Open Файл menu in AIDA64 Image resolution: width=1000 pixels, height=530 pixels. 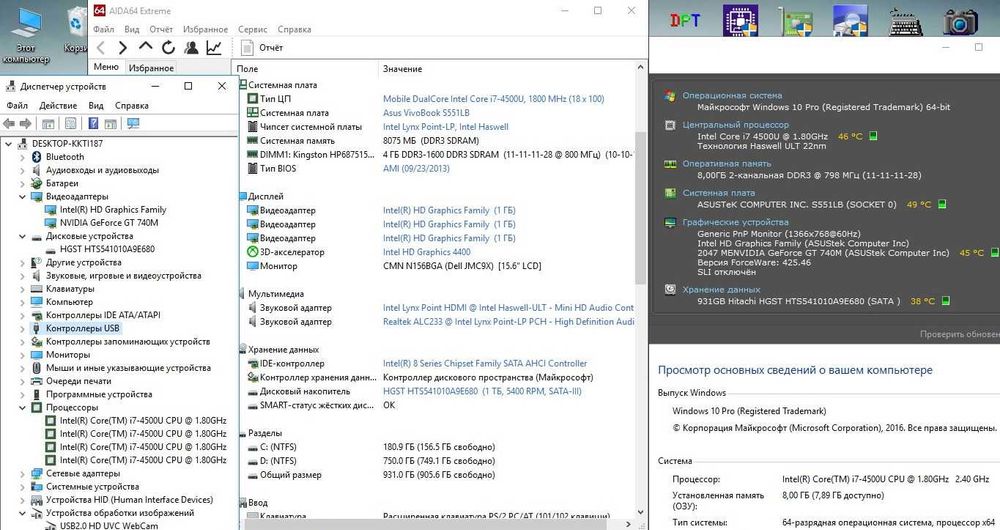[104, 29]
